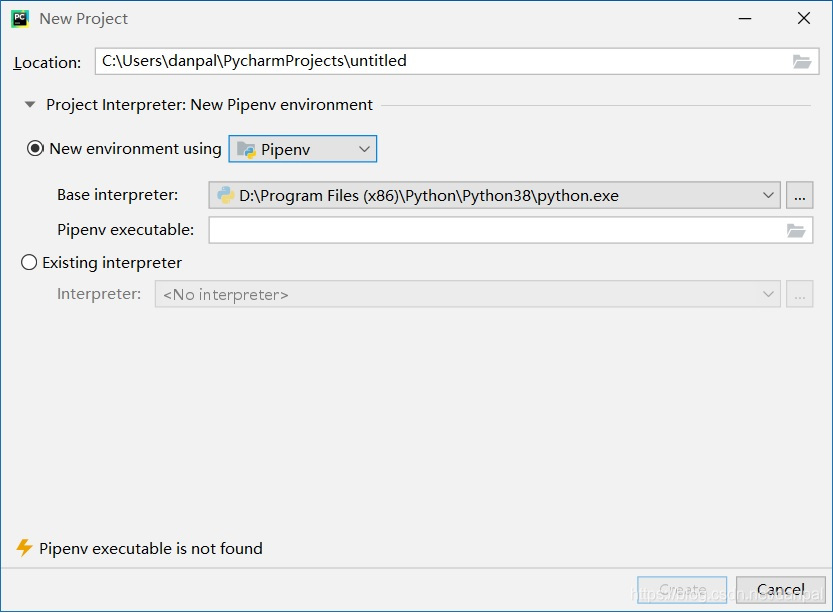Viewport: 833px width, 613px height.
Task: Click the folder icon beside Location field
Action: (x=801, y=61)
